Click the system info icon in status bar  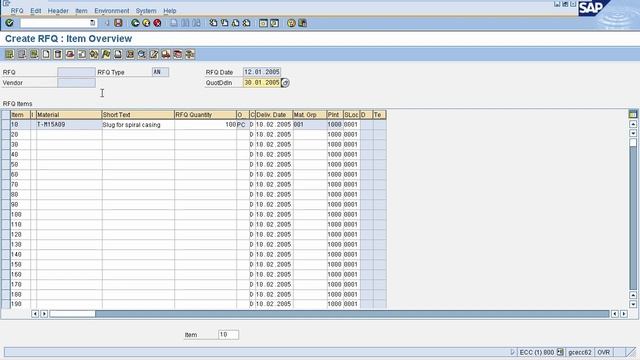click(560, 352)
